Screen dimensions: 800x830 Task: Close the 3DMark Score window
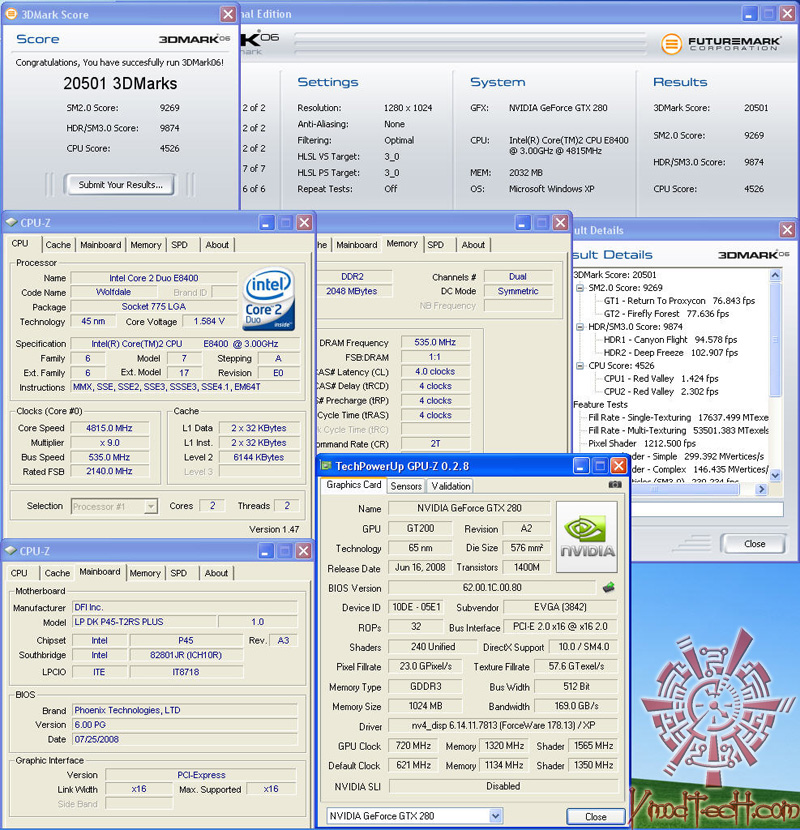pyautogui.click(x=228, y=14)
